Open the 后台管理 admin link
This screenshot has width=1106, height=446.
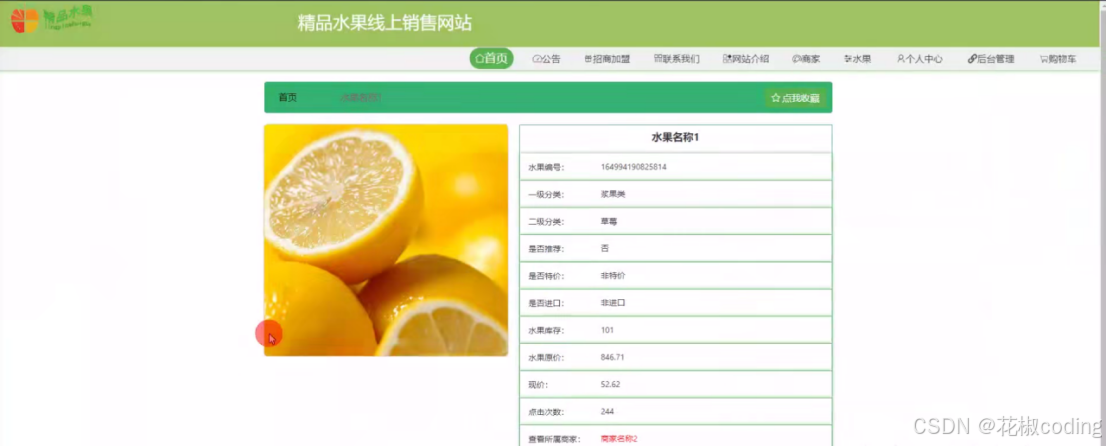[x=991, y=59]
